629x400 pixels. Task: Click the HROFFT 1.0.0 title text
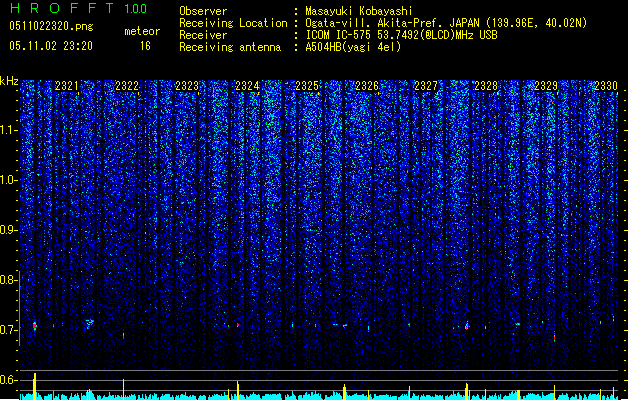[78, 8]
